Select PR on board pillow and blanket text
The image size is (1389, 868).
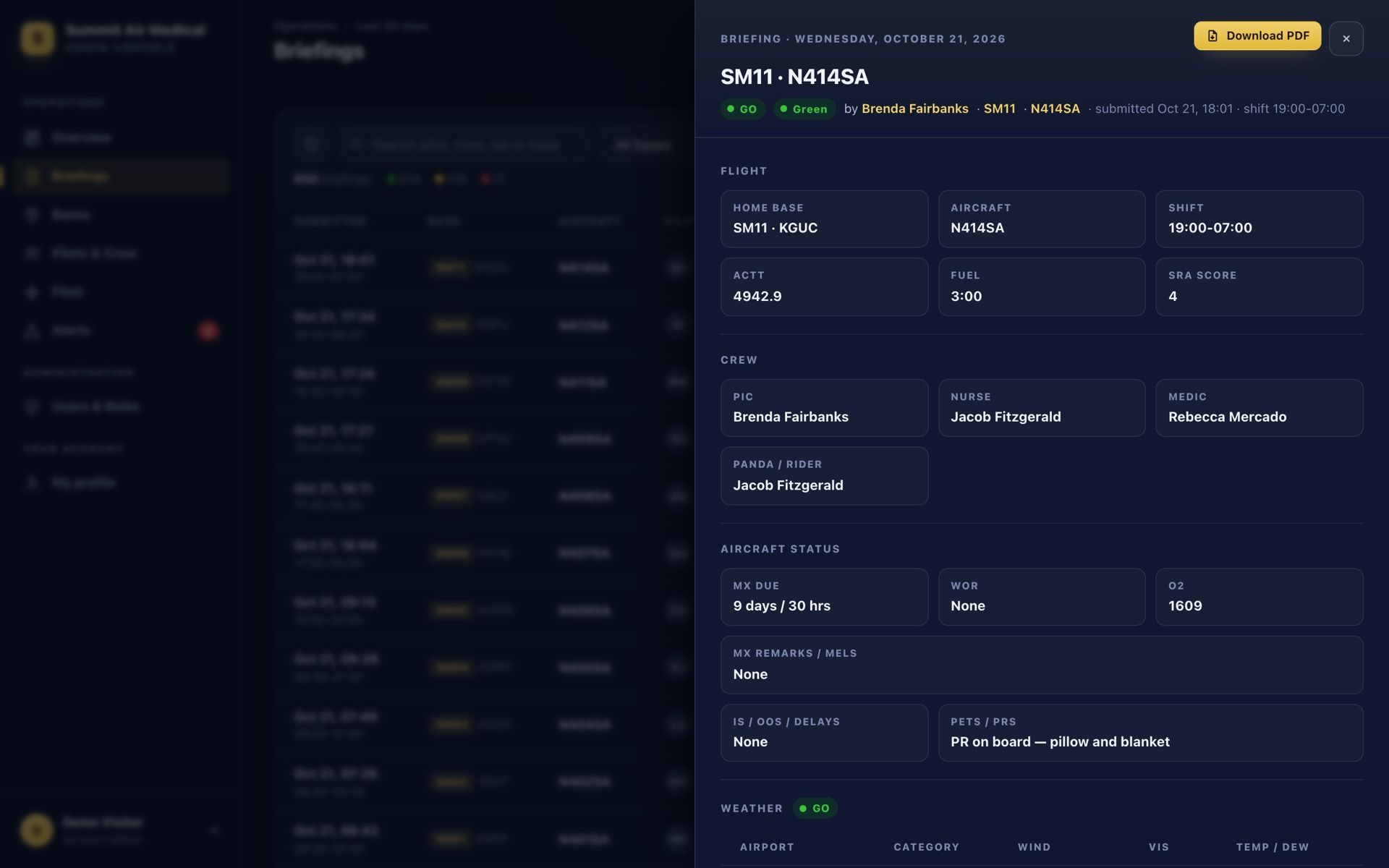pyautogui.click(x=1060, y=741)
